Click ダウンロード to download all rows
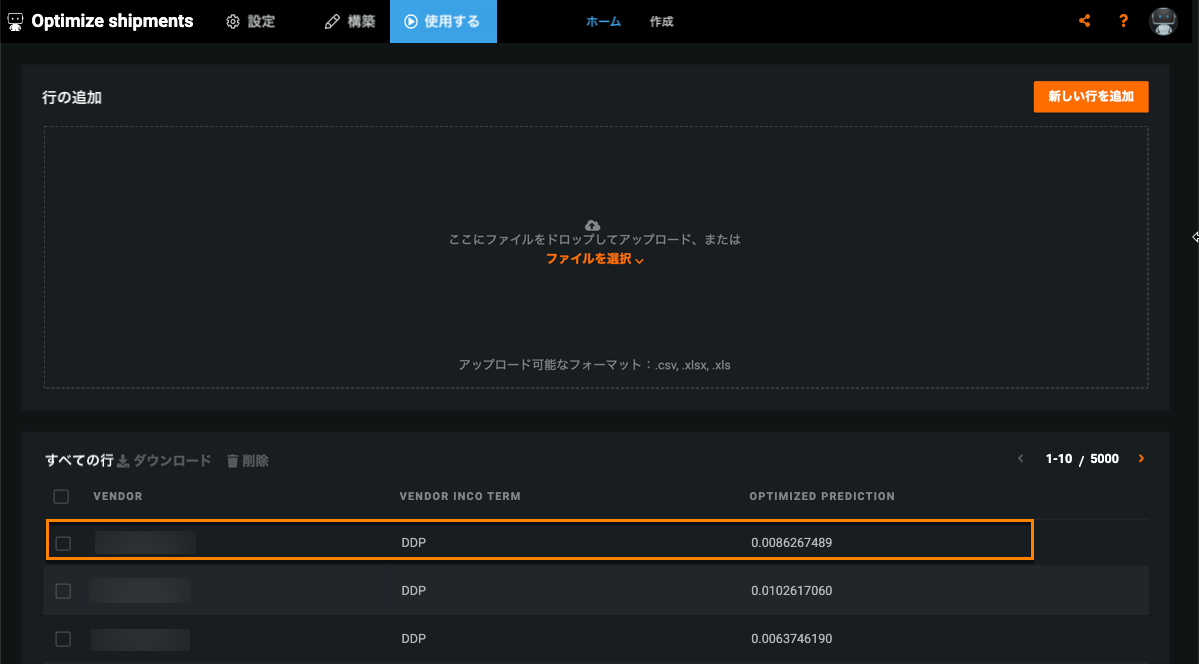 point(164,461)
